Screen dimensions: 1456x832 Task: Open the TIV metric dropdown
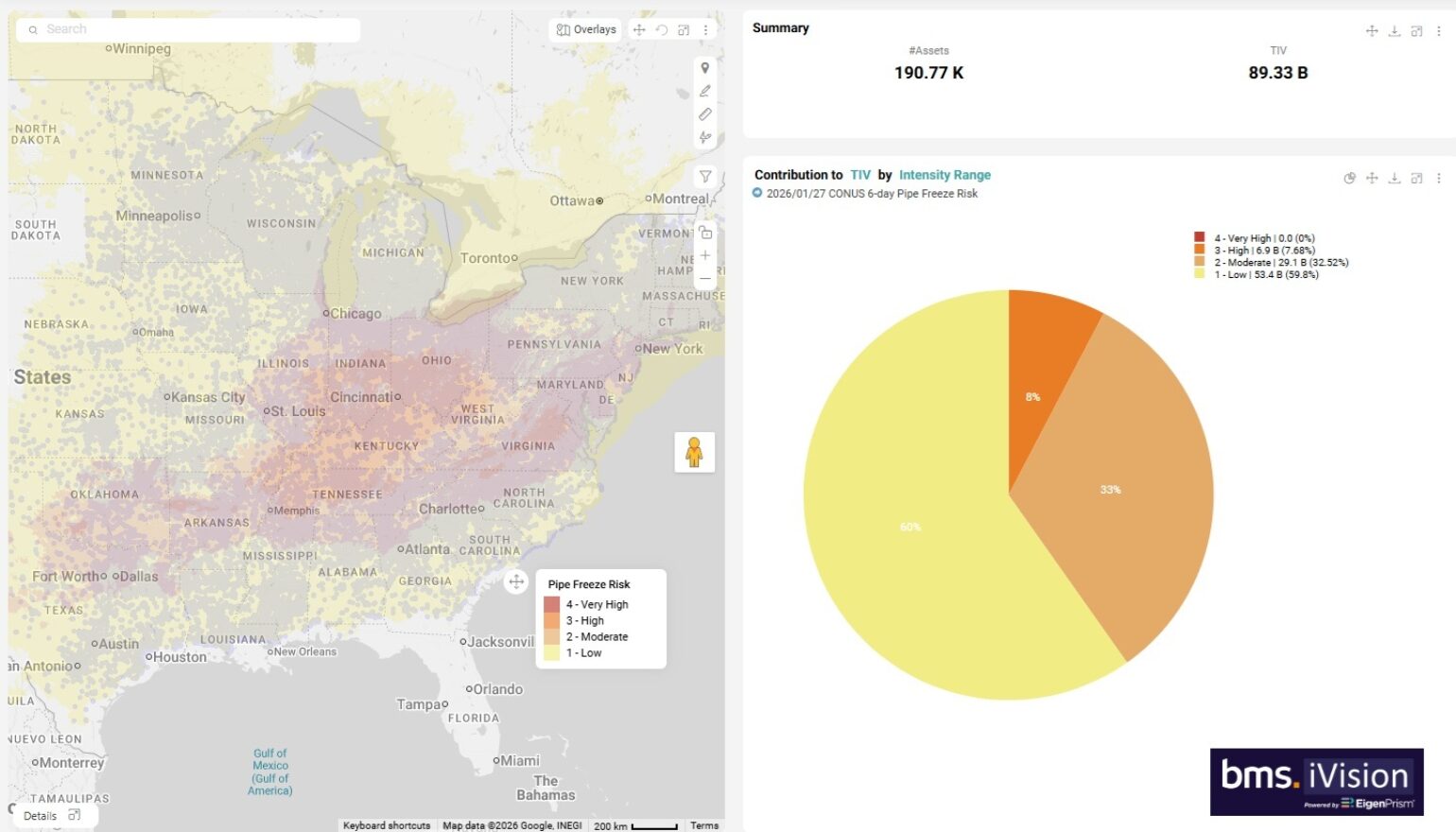(x=859, y=175)
